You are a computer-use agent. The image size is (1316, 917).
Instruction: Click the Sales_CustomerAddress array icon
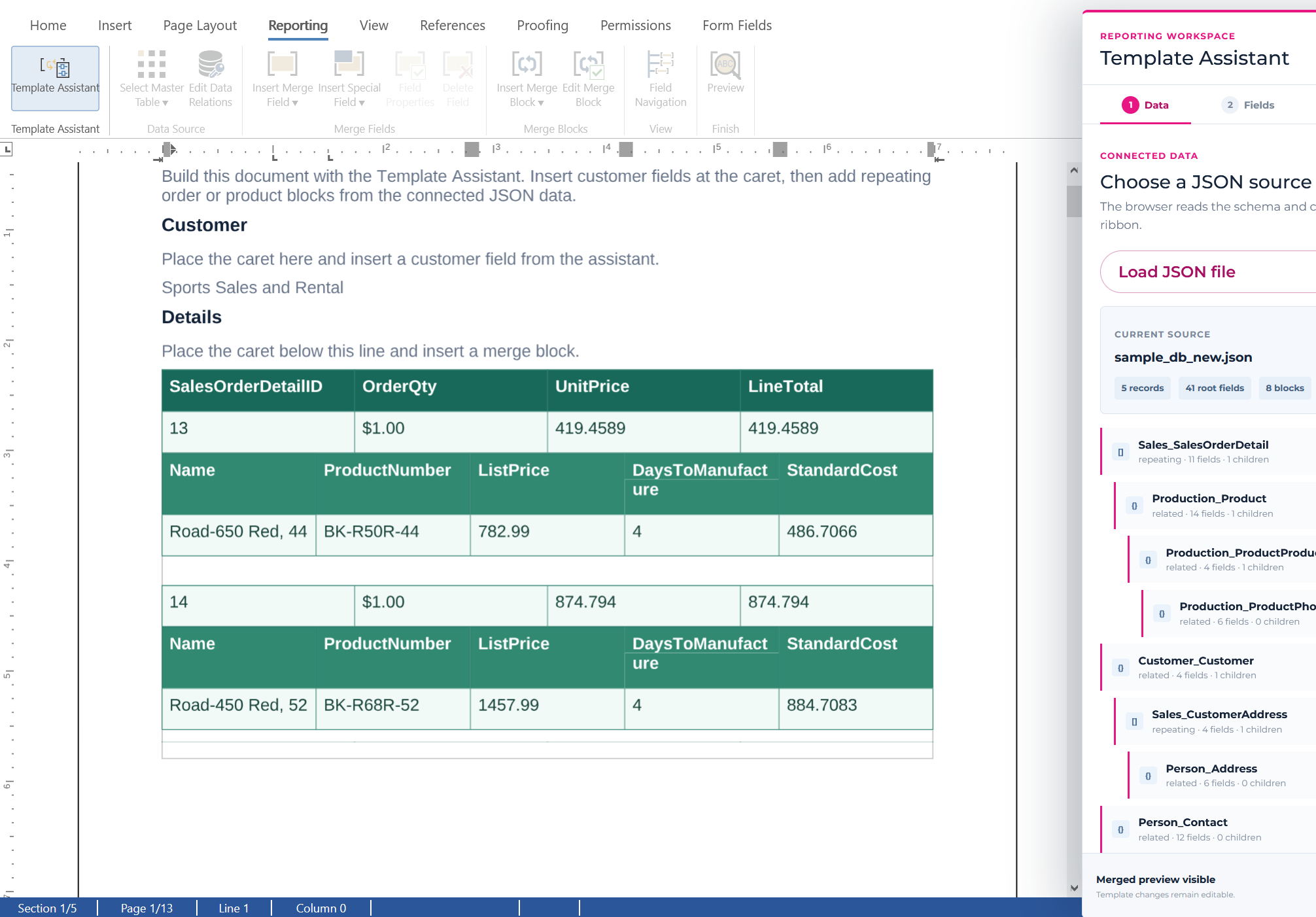pos(1134,721)
